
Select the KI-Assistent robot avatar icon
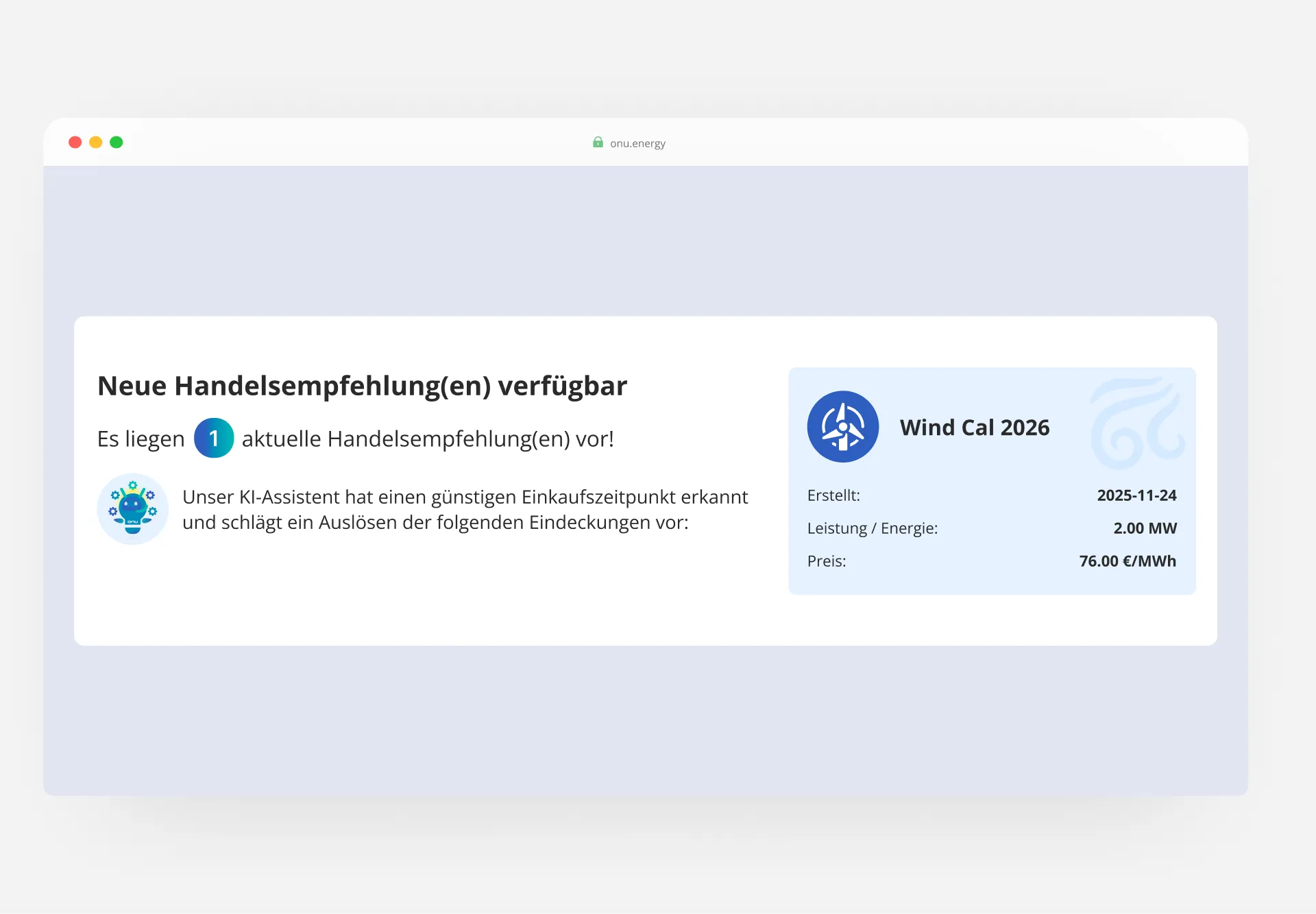click(x=132, y=509)
